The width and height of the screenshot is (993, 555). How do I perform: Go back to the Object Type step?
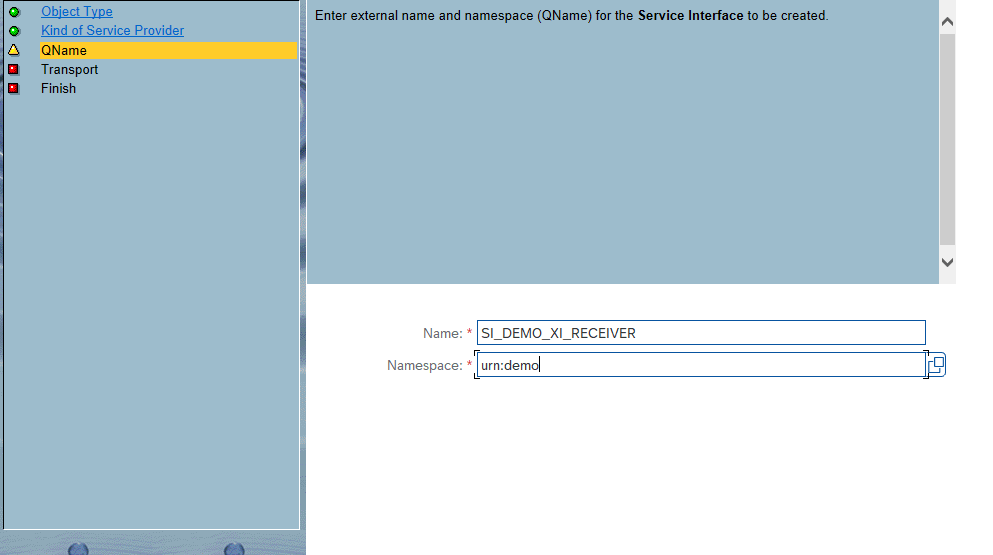(77, 12)
